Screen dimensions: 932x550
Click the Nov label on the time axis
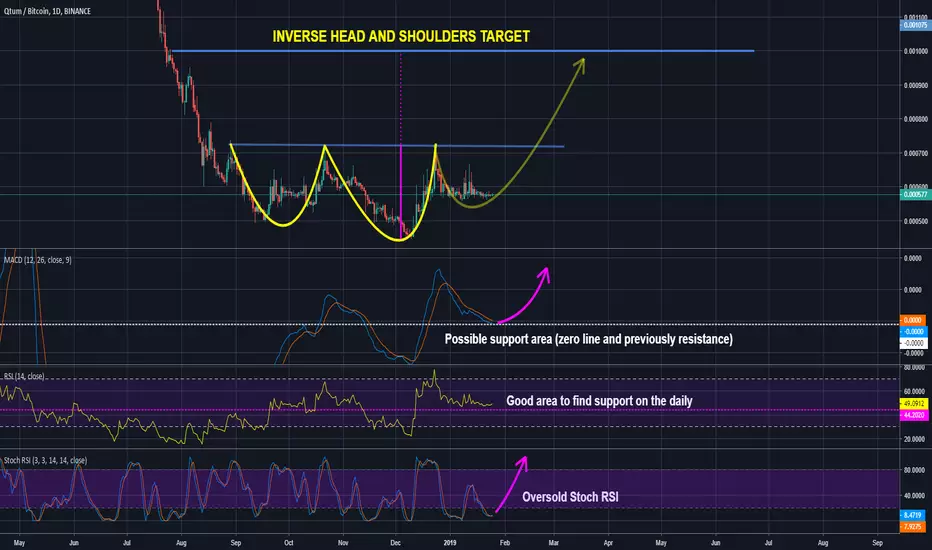(343, 543)
